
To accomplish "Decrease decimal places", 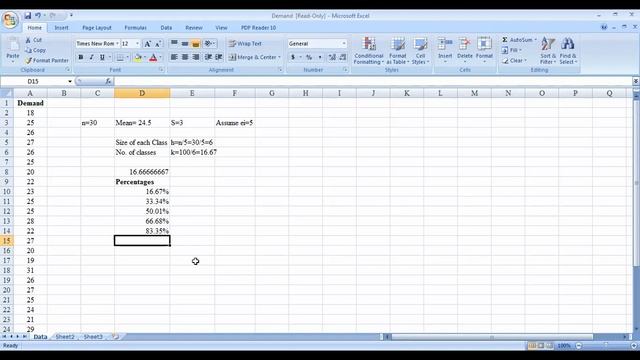I will pos(342,57).
